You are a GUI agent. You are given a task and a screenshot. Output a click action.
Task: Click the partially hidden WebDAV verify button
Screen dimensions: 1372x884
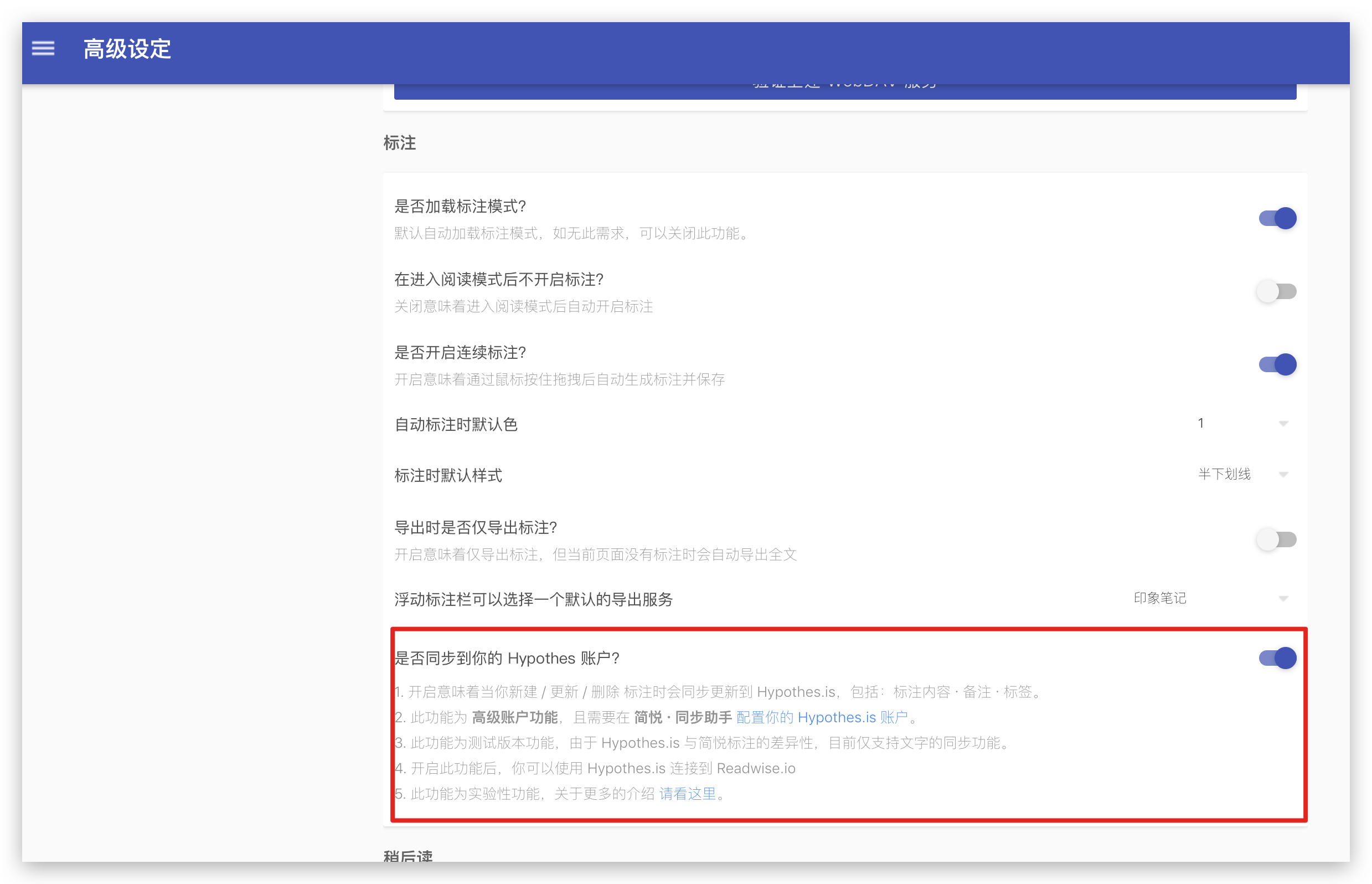(845, 91)
